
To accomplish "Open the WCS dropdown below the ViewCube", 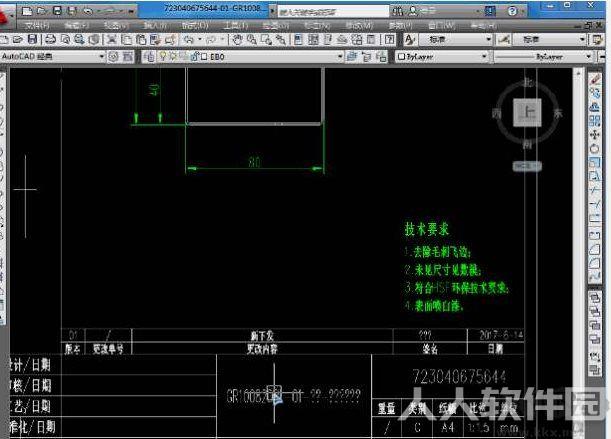I will pos(527,166).
